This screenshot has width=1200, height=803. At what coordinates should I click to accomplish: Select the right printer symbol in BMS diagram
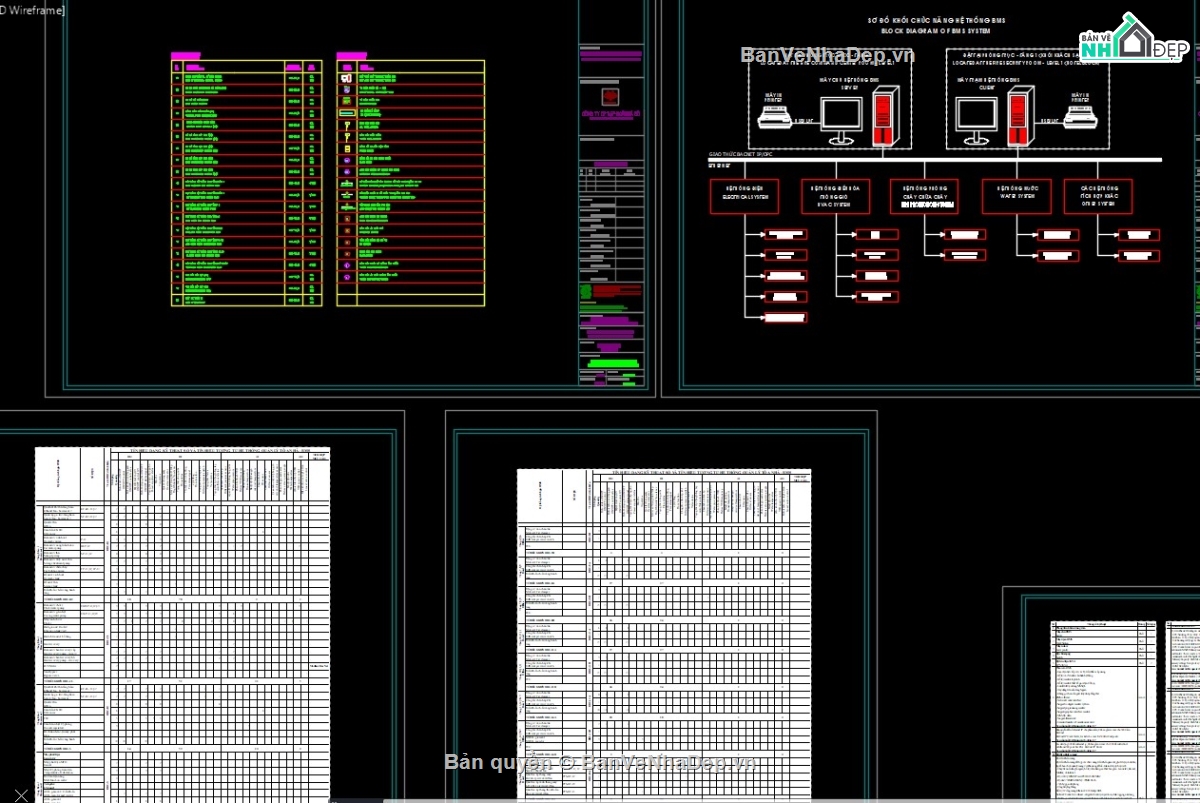pos(1082,119)
